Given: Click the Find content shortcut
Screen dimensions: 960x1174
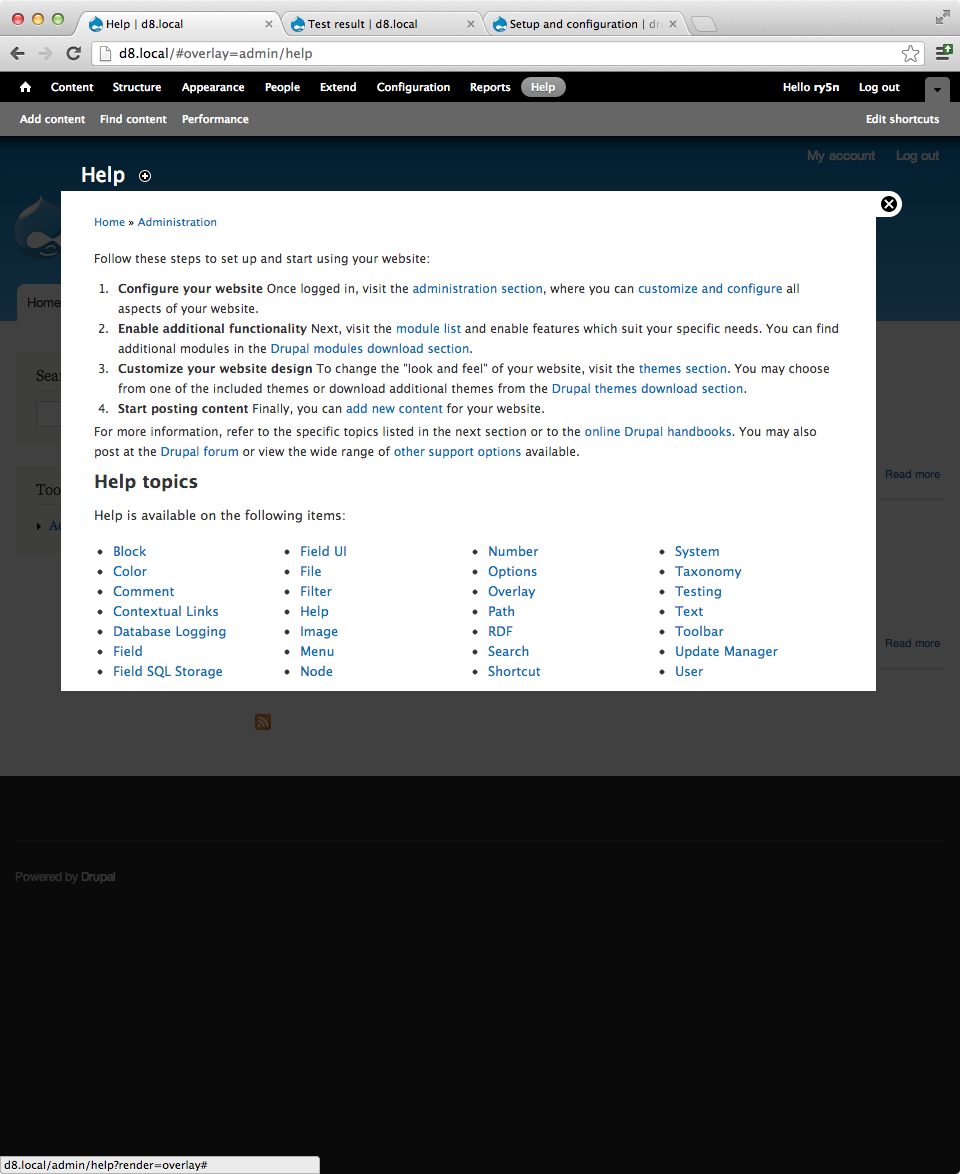Looking at the screenshot, I should tap(133, 119).
